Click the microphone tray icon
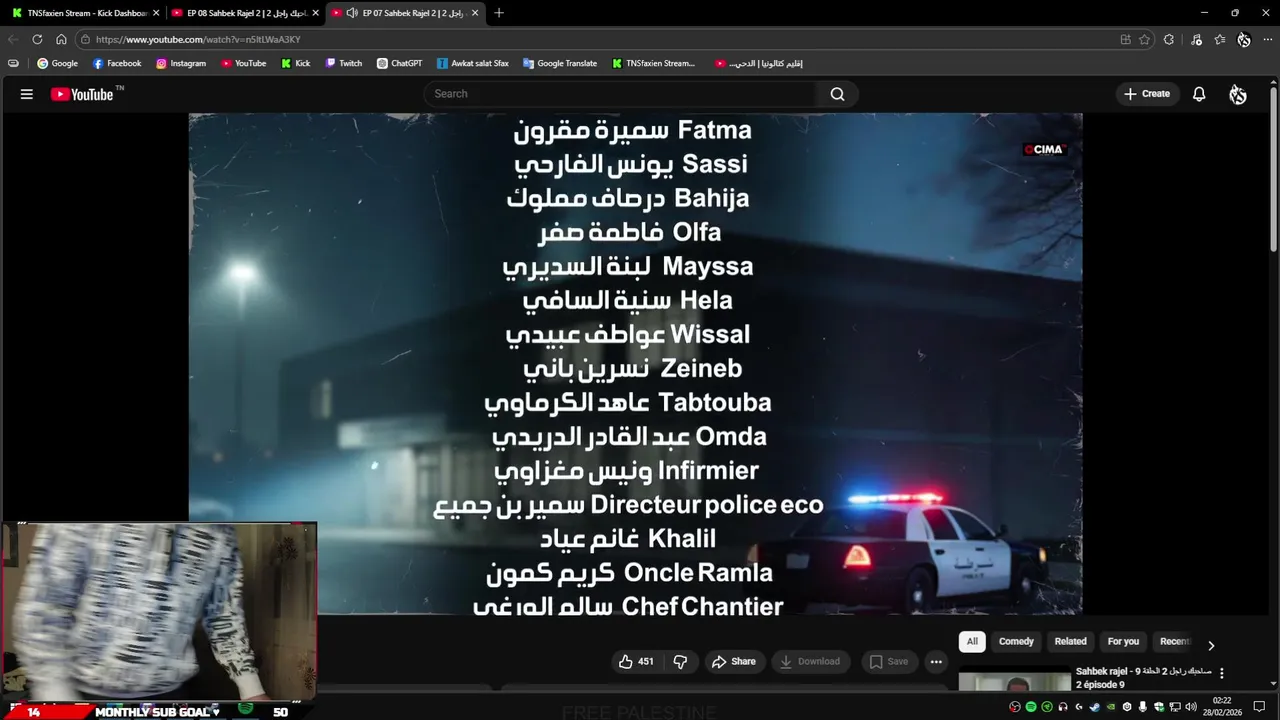Screen dimensions: 1280x720 1143,707
